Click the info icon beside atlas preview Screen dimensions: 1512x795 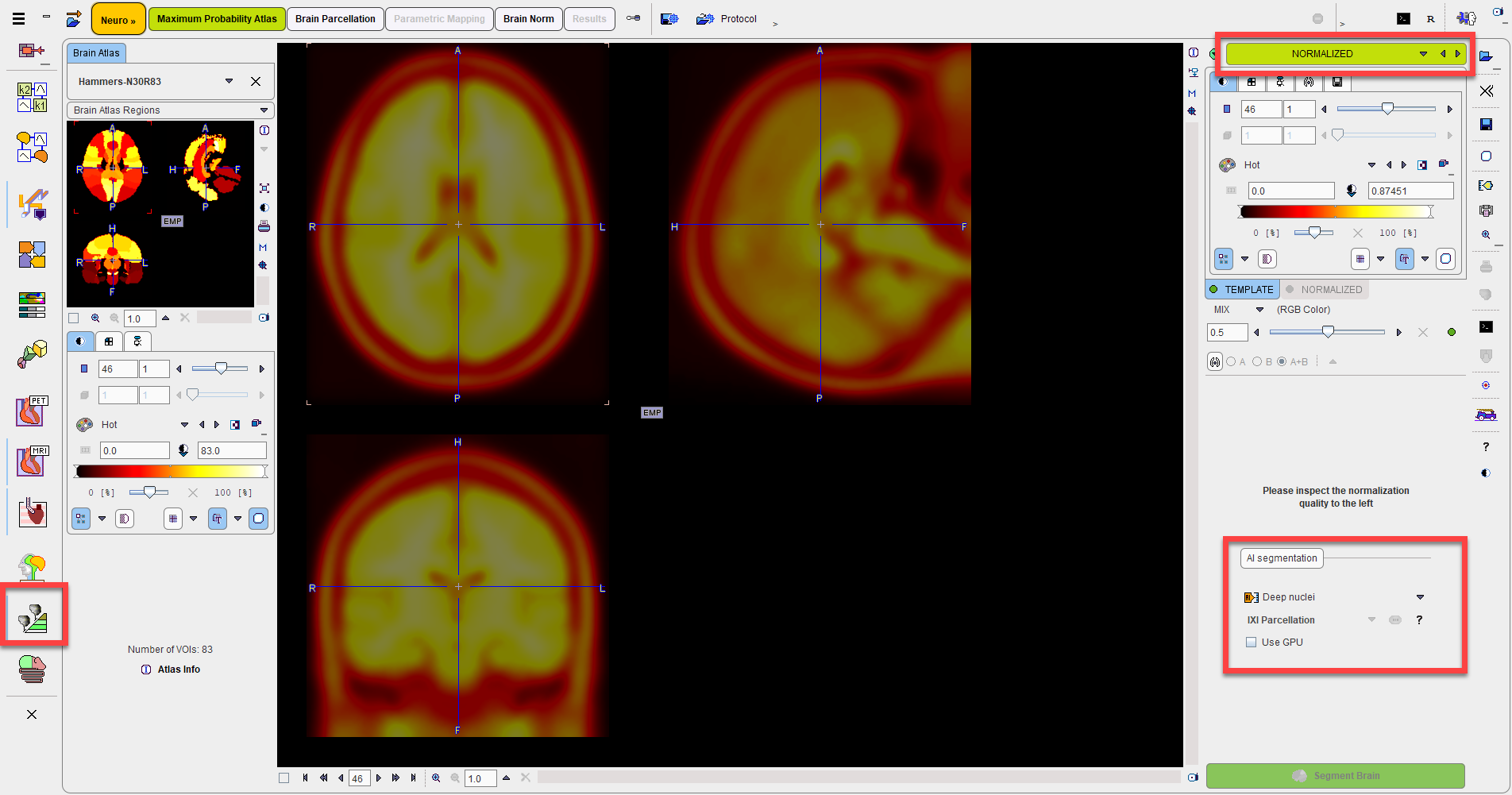click(264, 130)
